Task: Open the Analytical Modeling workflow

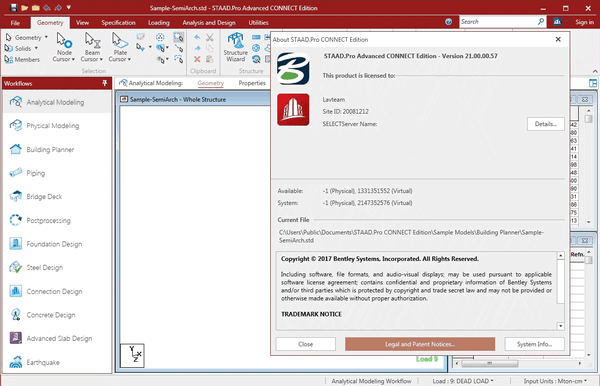Action: coord(57,102)
